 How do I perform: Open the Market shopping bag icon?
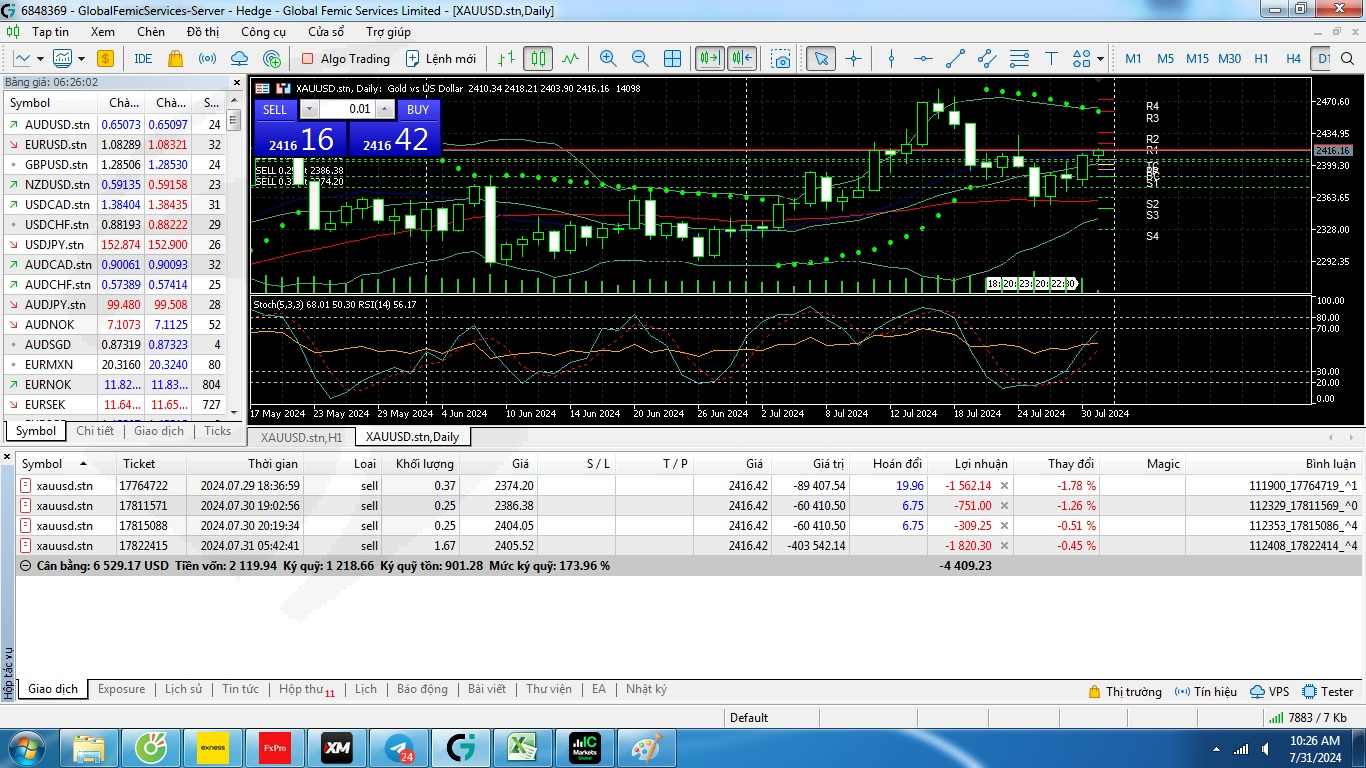(175, 59)
